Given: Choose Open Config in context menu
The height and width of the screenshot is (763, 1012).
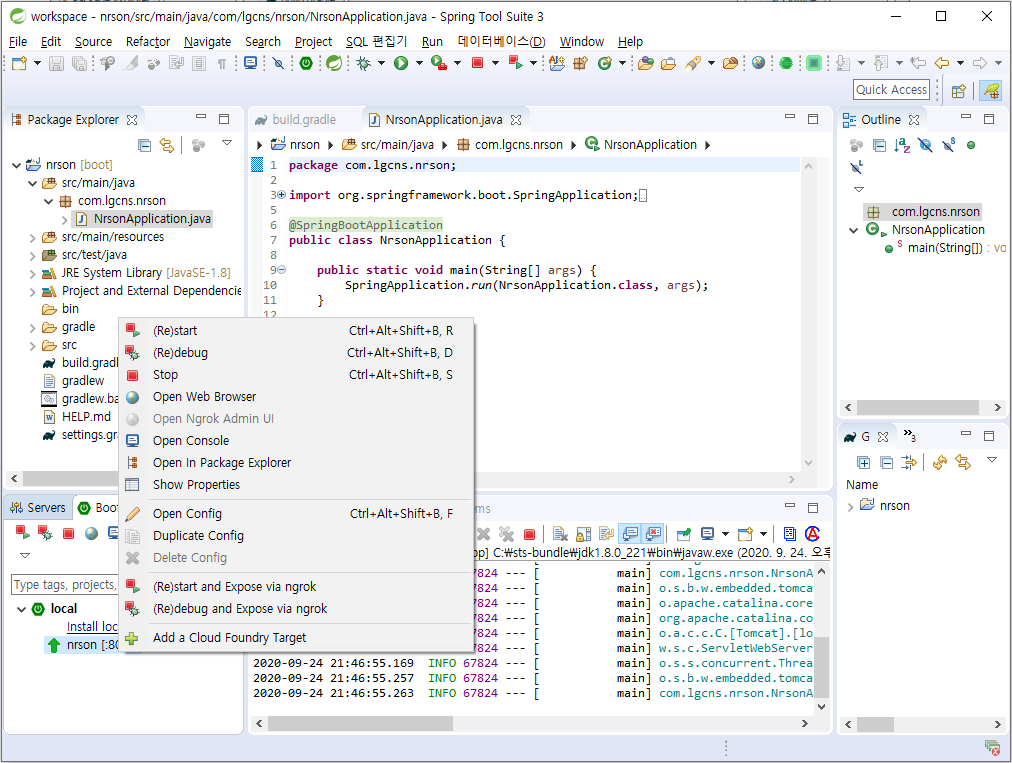Looking at the screenshot, I should tap(296, 513).
